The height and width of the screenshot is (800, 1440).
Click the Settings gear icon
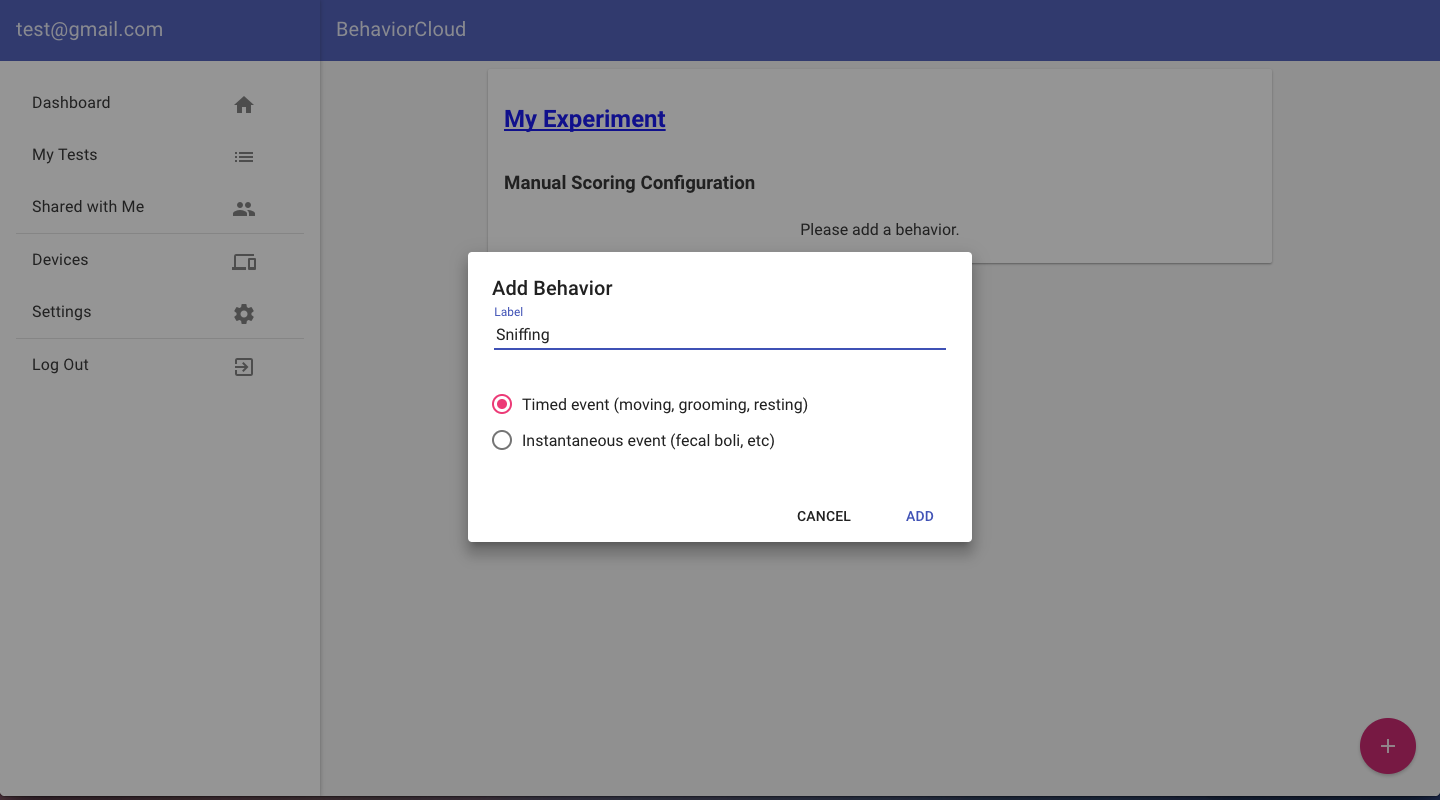tap(244, 314)
